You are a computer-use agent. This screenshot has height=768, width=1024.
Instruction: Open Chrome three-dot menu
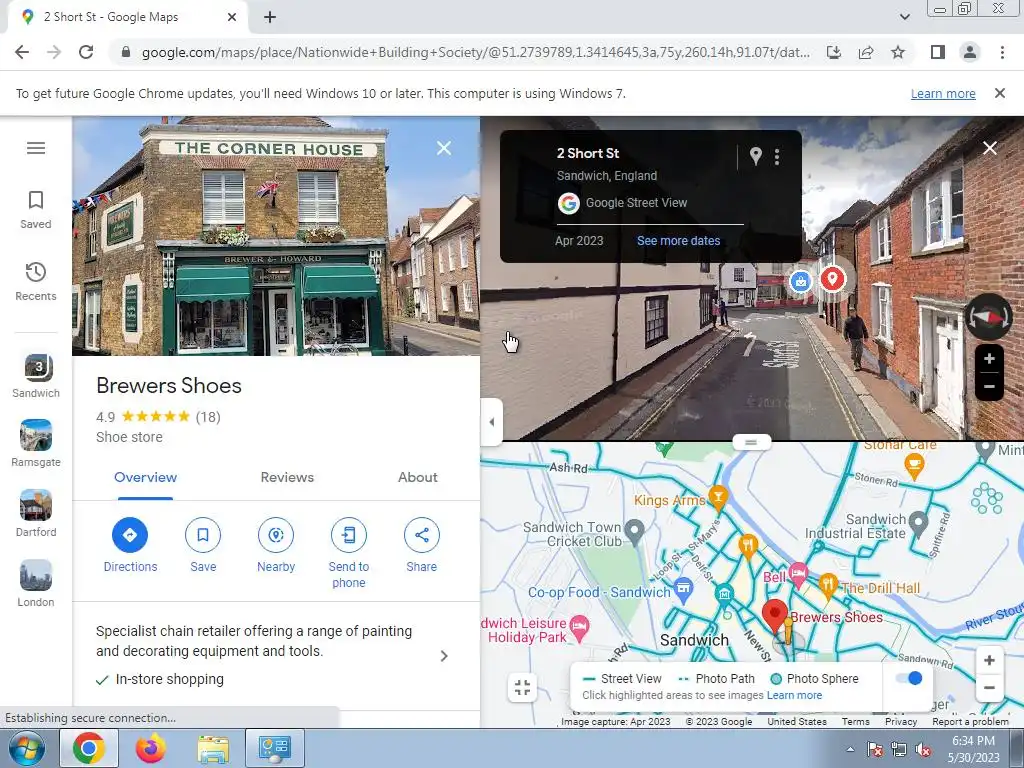click(x=1002, y=52)
